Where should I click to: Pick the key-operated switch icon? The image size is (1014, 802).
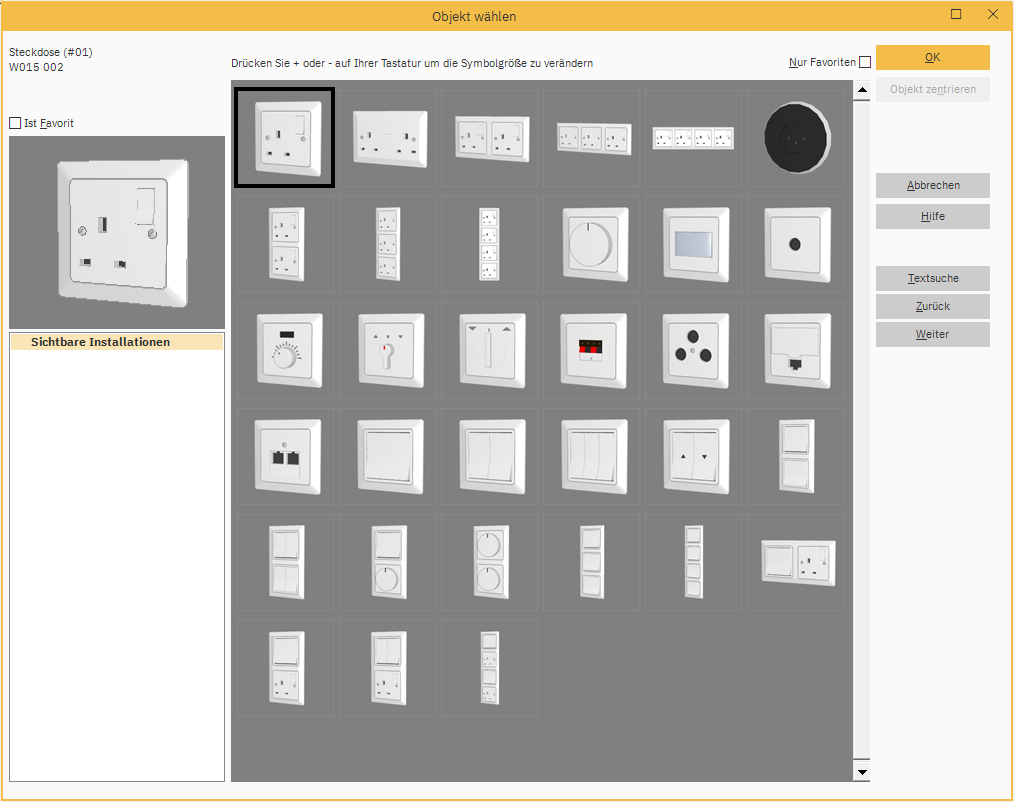[388, 352]
